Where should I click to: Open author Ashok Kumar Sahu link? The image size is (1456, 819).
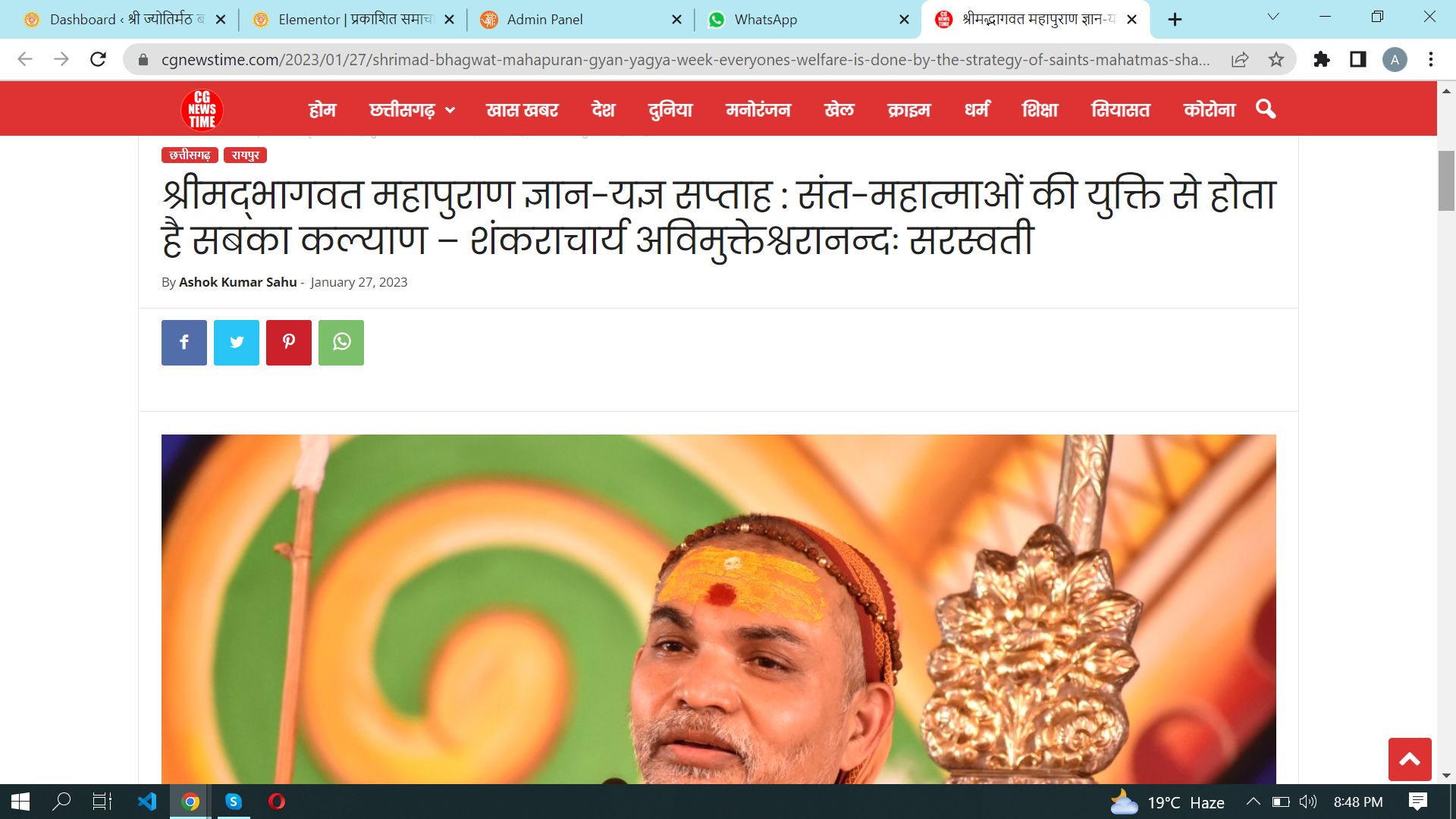point(237,282)
